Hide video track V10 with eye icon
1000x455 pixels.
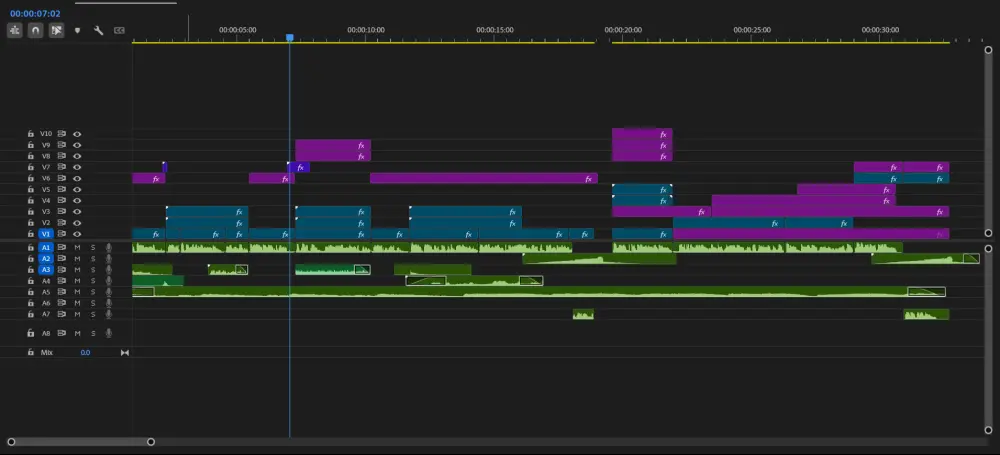pyautogui.click(x=77, y=134)
